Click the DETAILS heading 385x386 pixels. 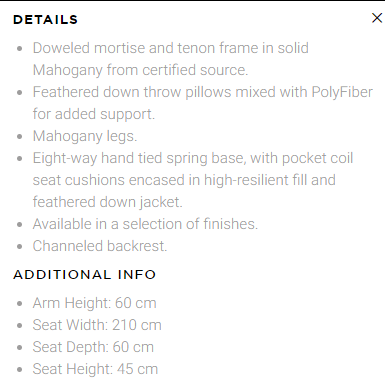coord(45,20)
